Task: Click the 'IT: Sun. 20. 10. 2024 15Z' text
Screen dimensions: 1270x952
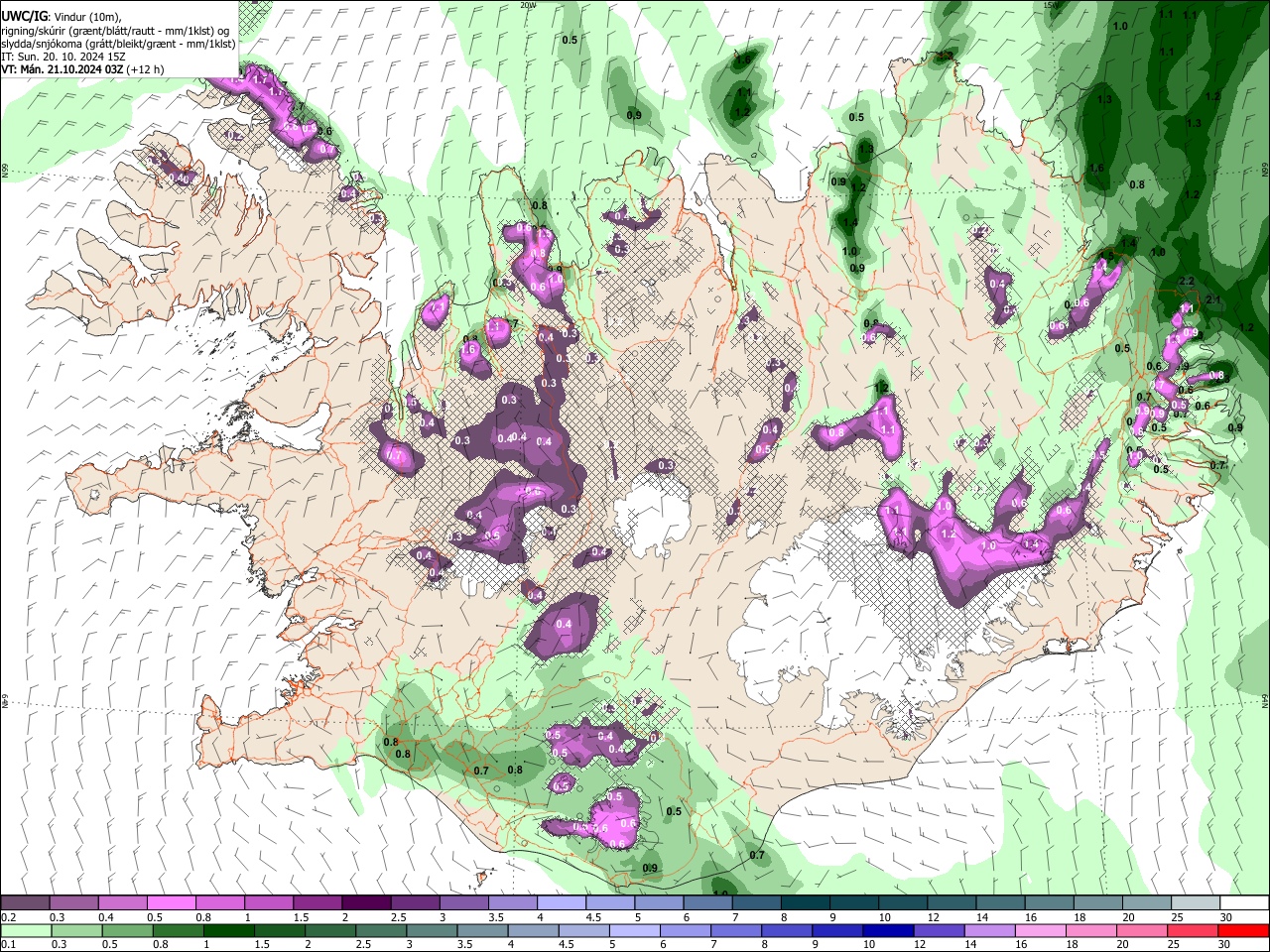Action: (x=63, y=57)
